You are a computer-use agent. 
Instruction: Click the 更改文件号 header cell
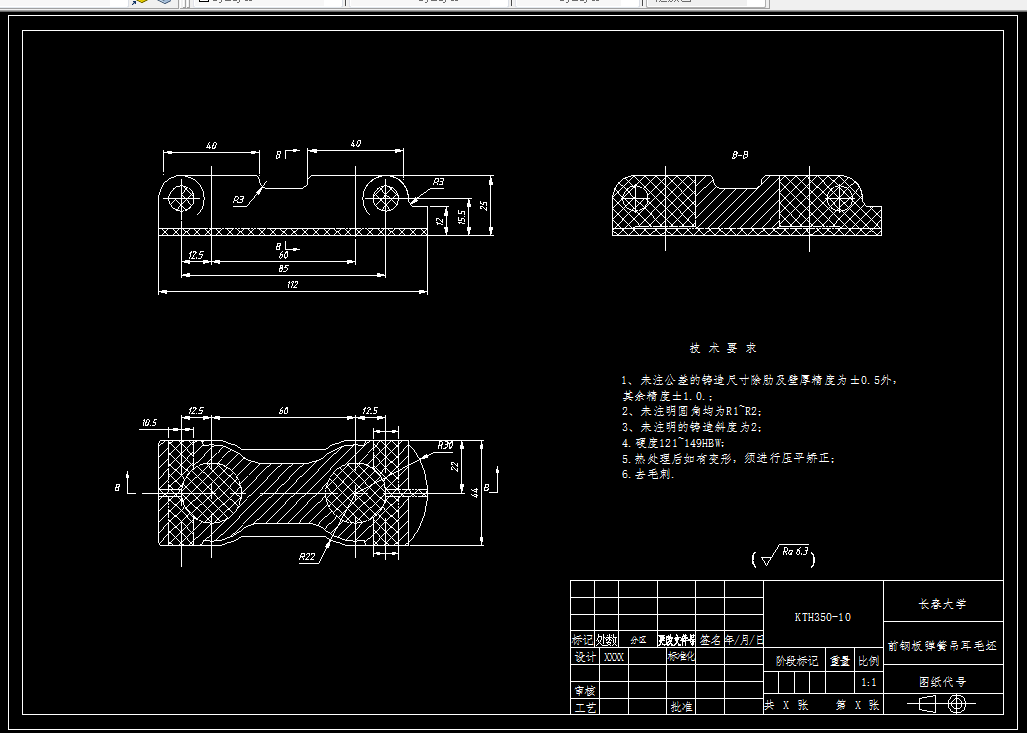(x=677, y=640)
